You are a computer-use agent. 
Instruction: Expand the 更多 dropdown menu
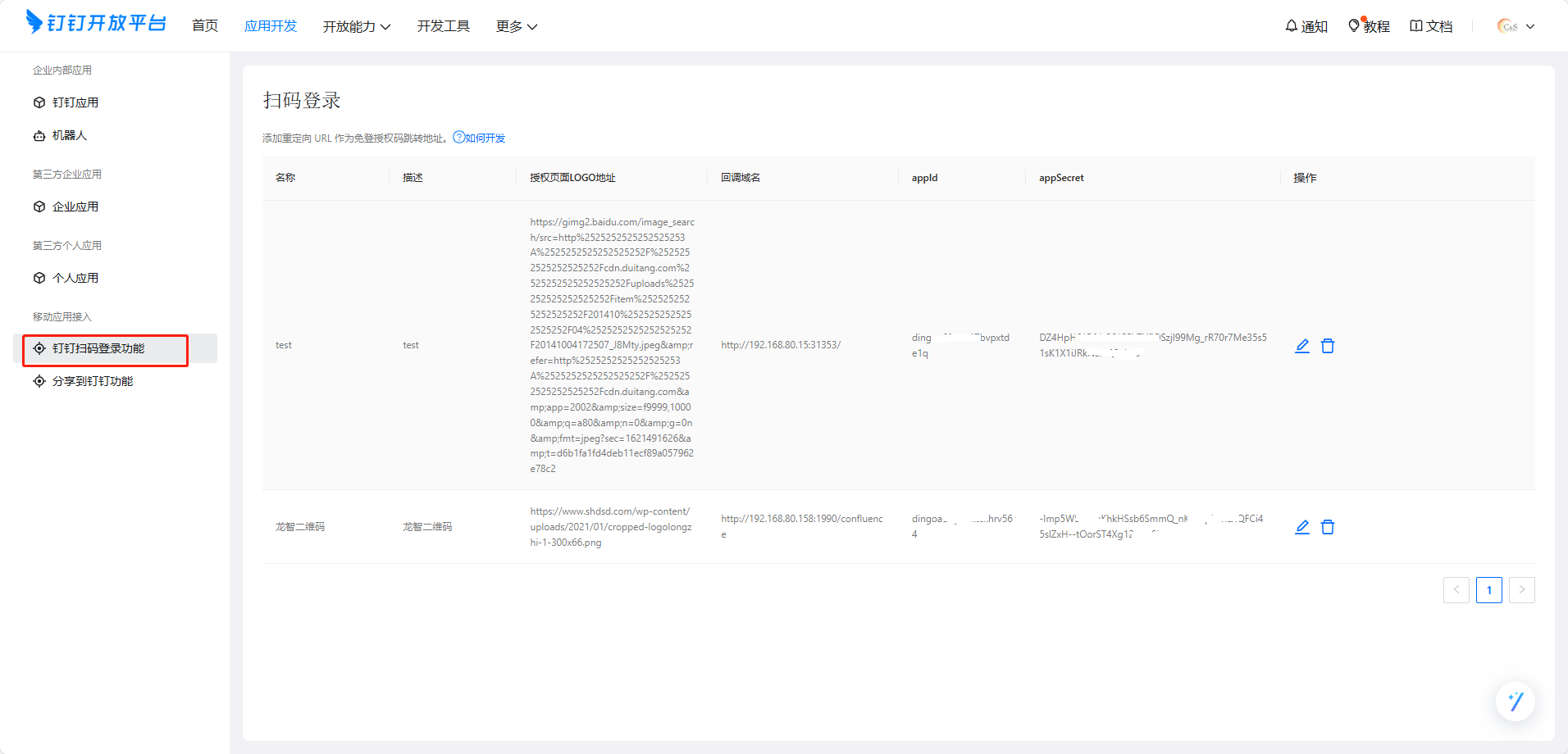point(516,26)
